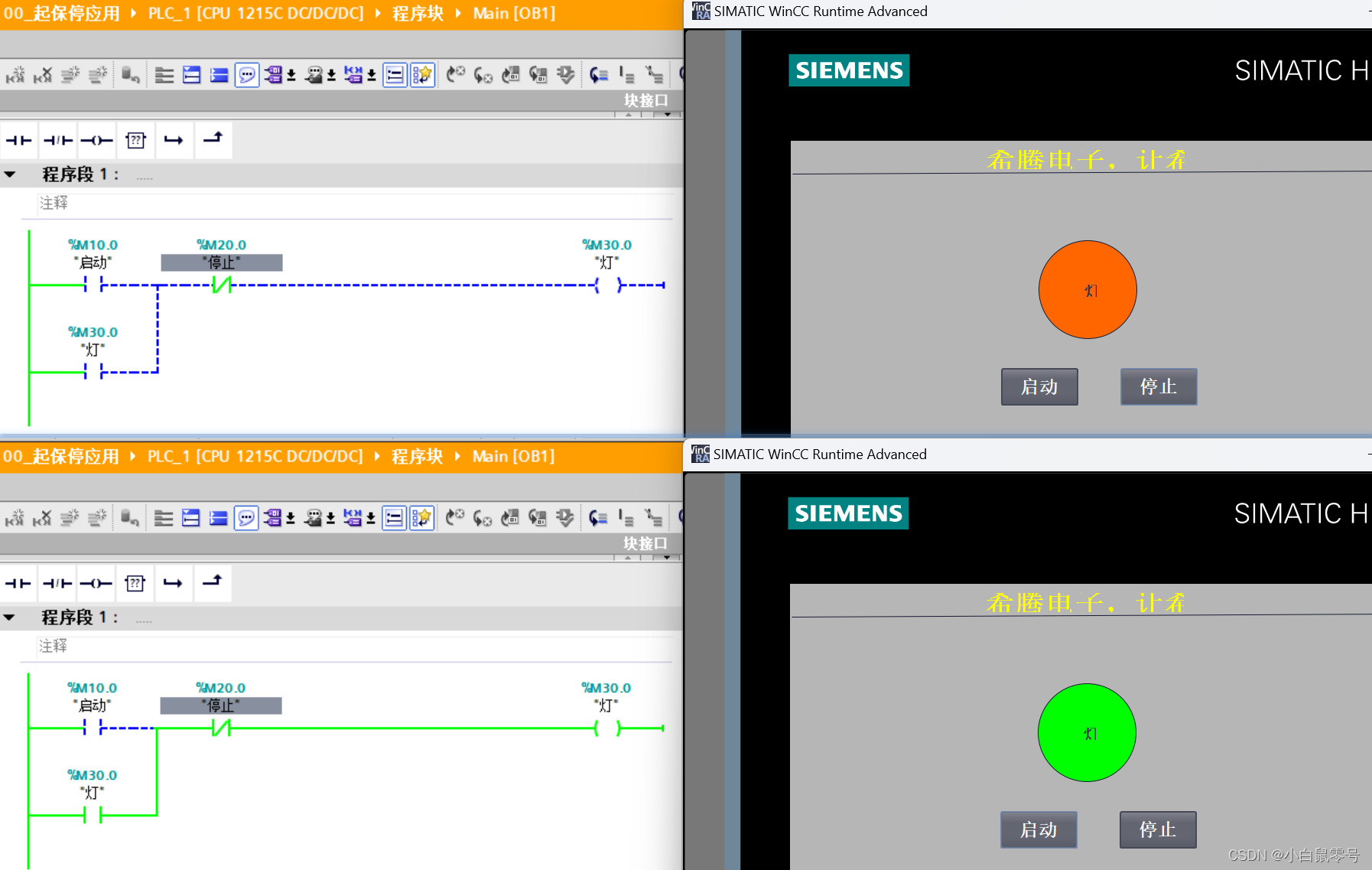Image resolution: width=1372 pixels, height=870 pixels.
Task: Close branch favorite in dashed-blue rung editor
Action: [x=213, y=140]
